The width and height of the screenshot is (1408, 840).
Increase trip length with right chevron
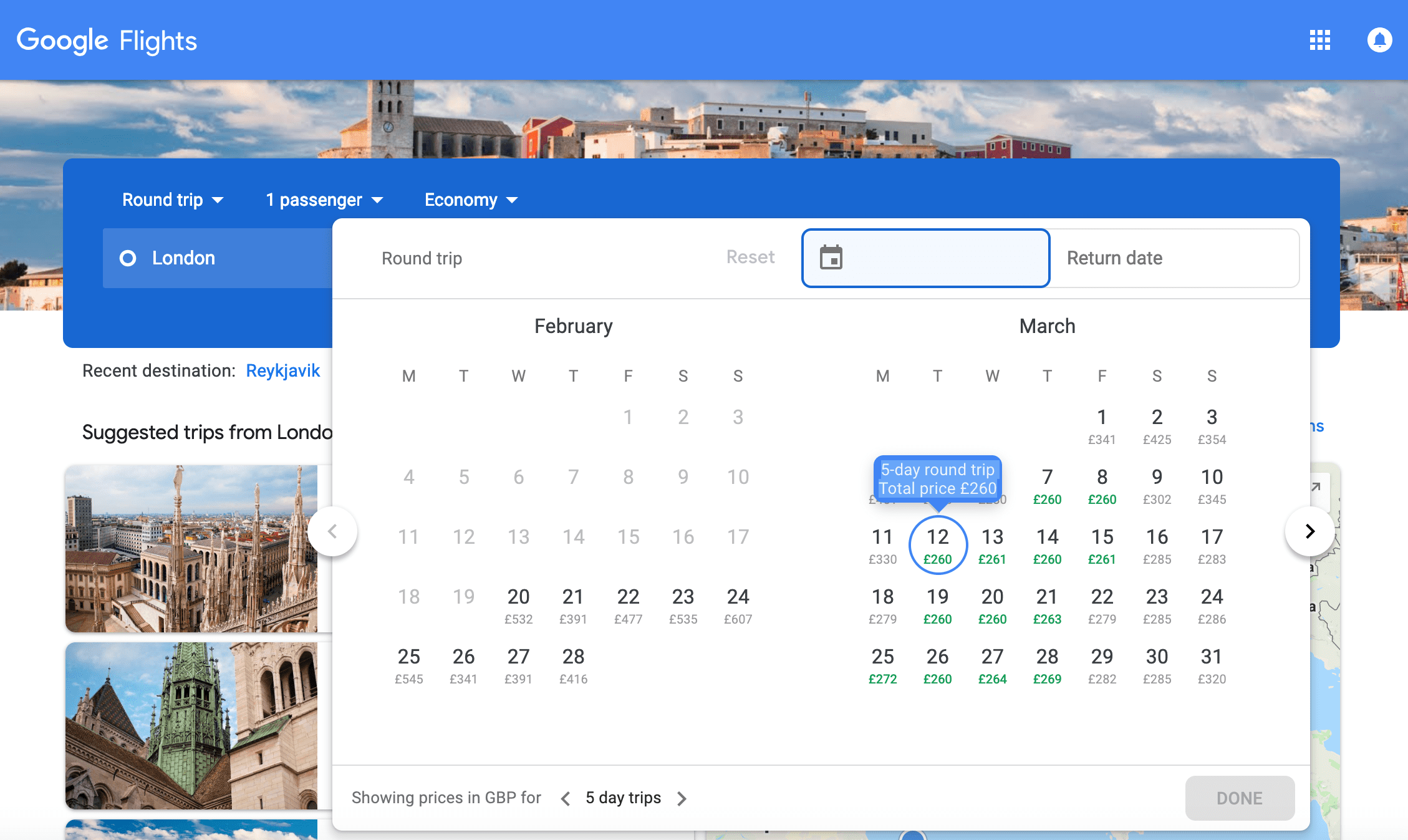coord(682,798)
